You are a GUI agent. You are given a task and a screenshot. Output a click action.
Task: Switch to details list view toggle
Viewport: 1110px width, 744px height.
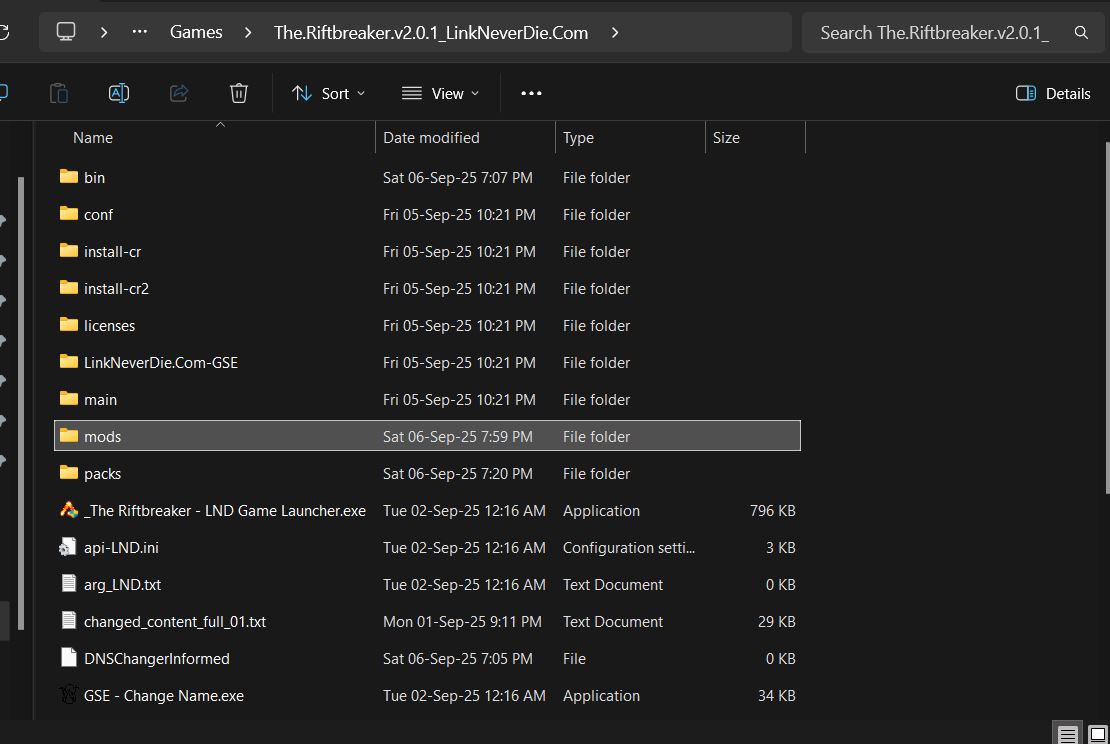(1067, 735)
